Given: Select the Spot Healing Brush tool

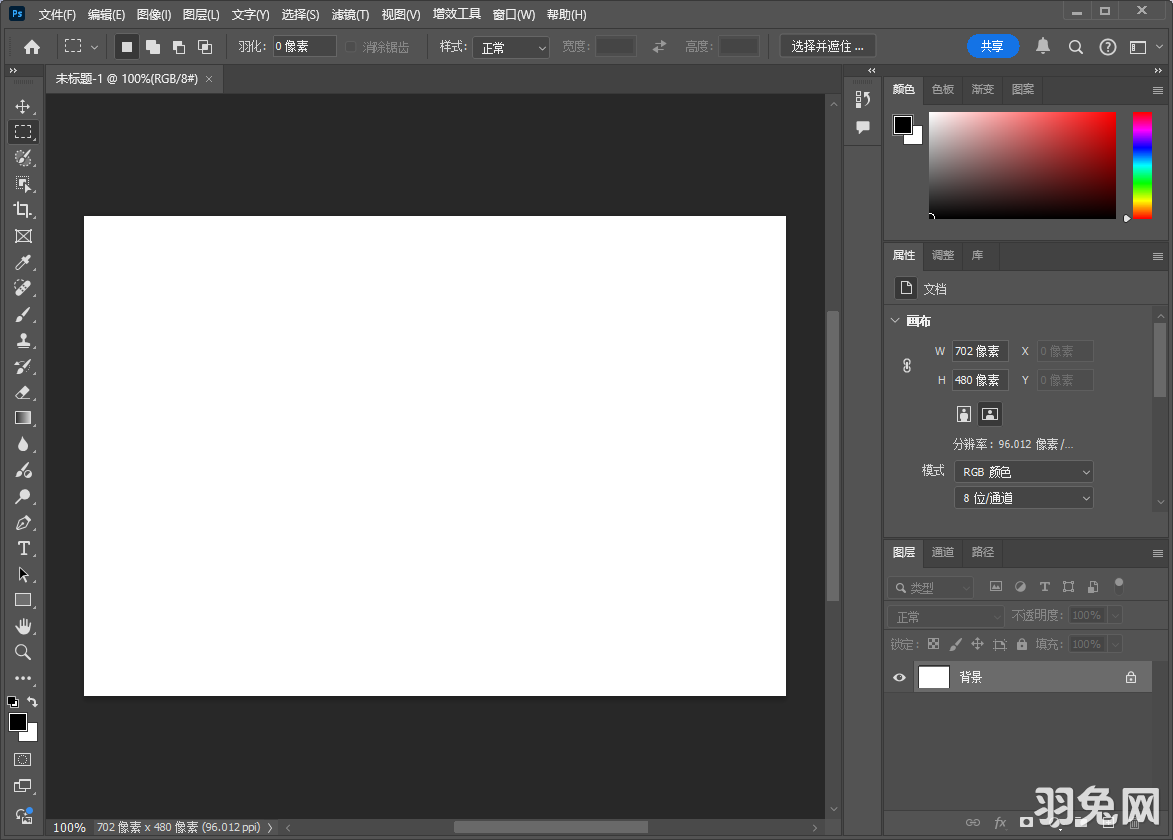Looking at the screenshot, I should point(23,288).
